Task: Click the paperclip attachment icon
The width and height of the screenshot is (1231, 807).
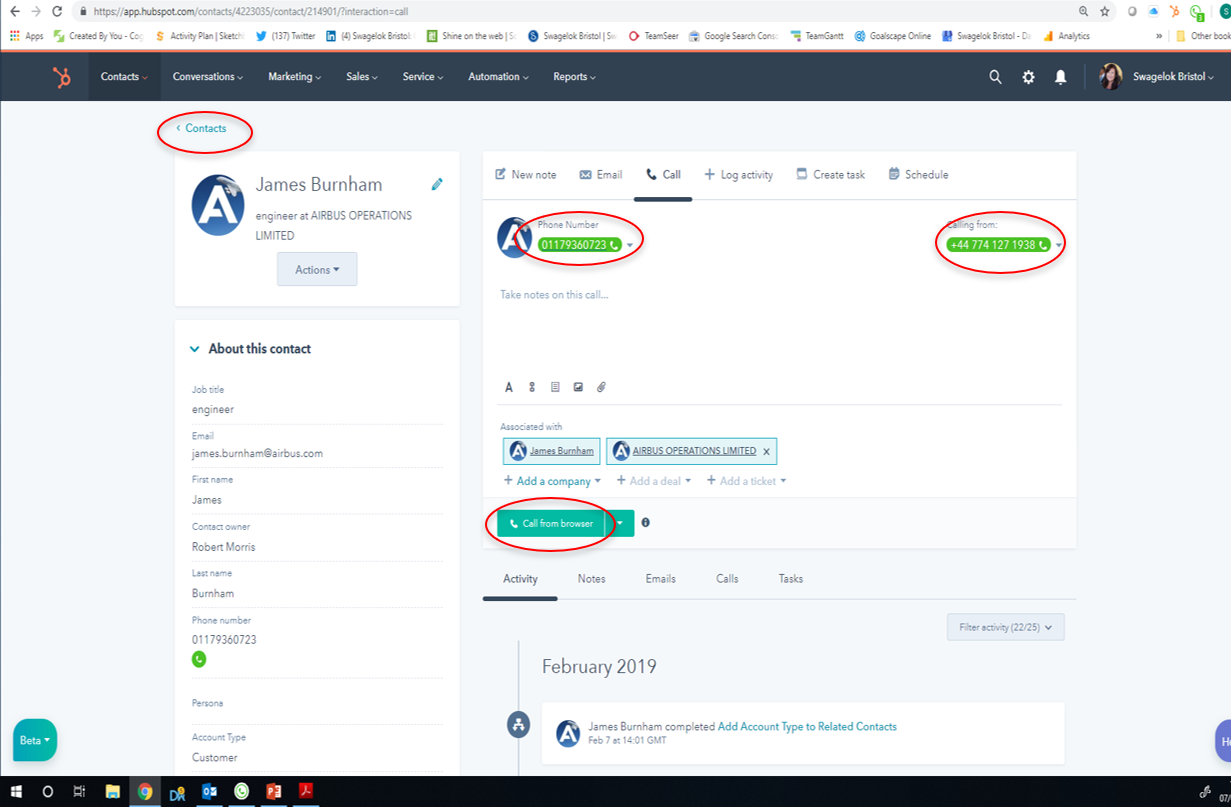Action: coord(601,387)
